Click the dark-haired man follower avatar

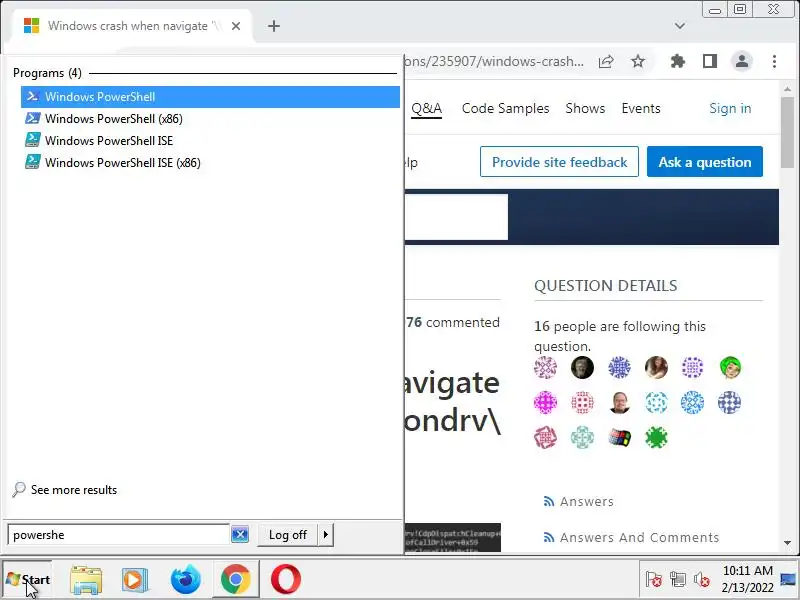click(x=582, y=367)
